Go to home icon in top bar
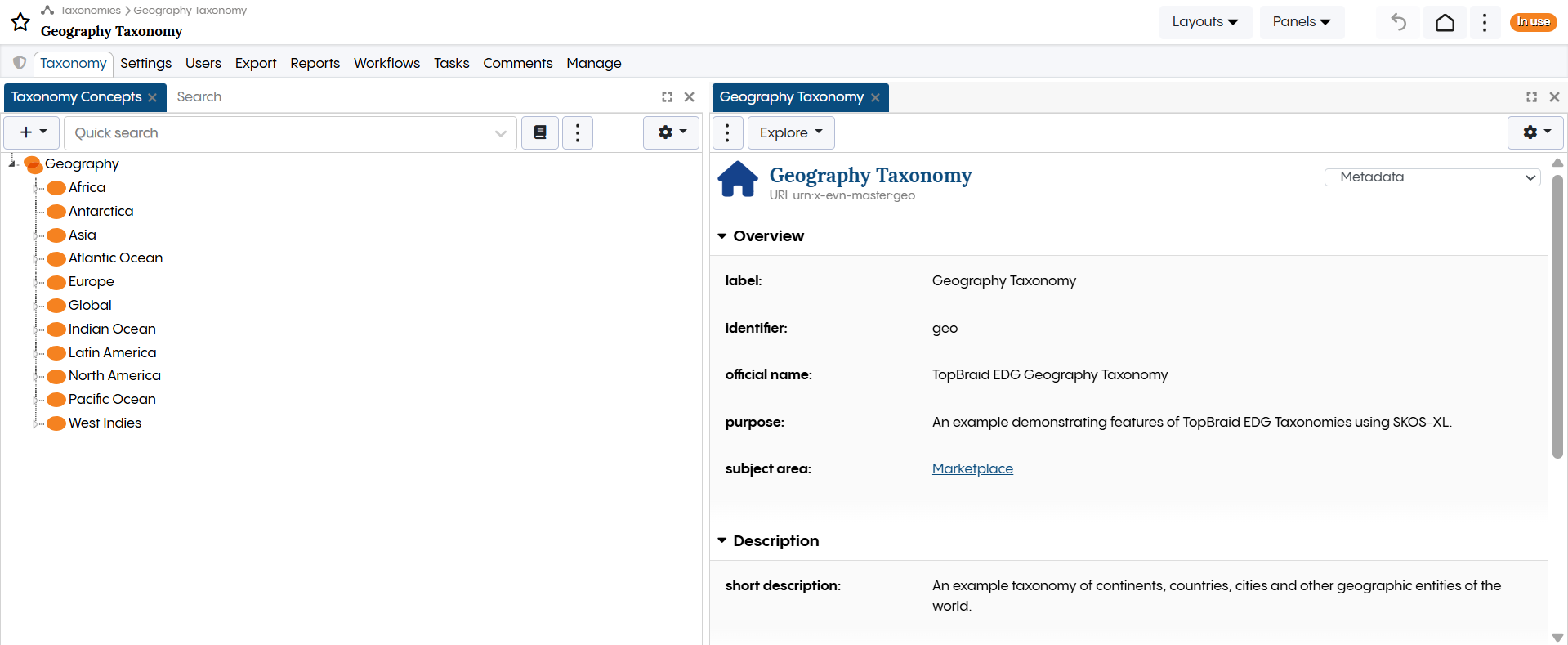Image resolution: width=1568 pixels, height=645 pixels. (1445, 22)
